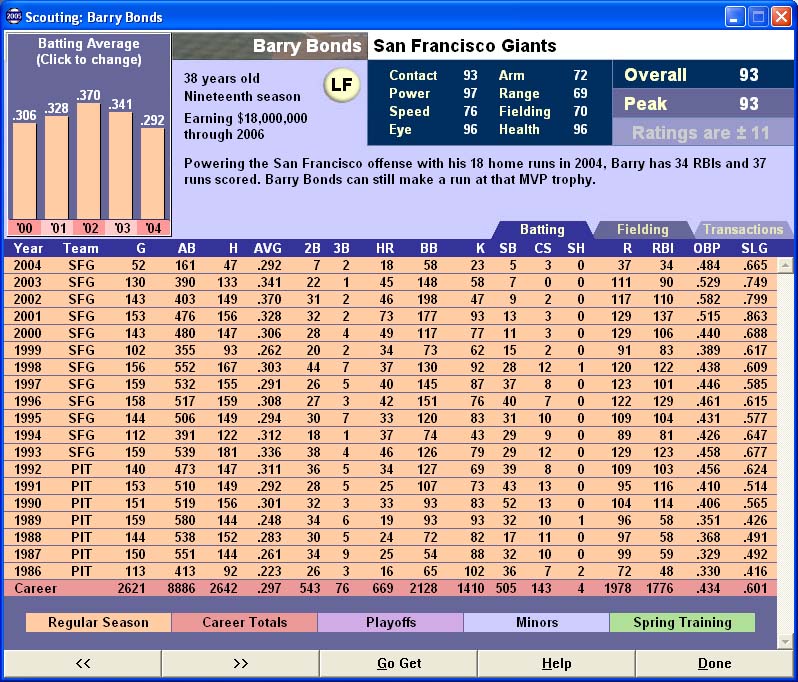Screen dimensions: 798x682
Task: Switch to Playoffs stats view
Action: tap(390, 622)
